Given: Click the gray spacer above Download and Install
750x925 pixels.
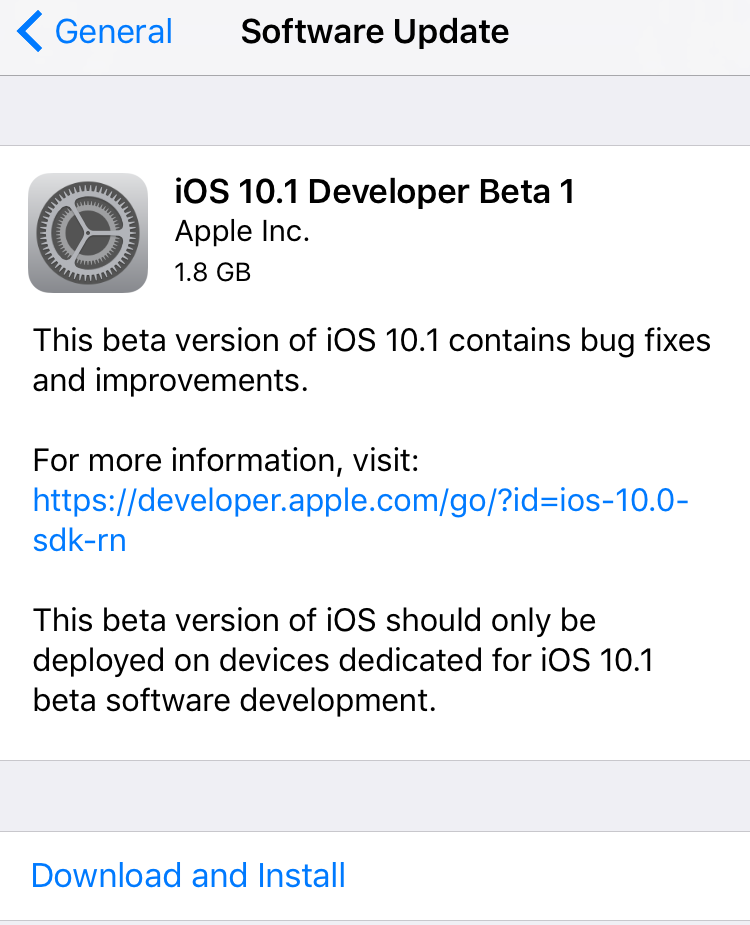Looking at the screenshot, I should point(375,796).
